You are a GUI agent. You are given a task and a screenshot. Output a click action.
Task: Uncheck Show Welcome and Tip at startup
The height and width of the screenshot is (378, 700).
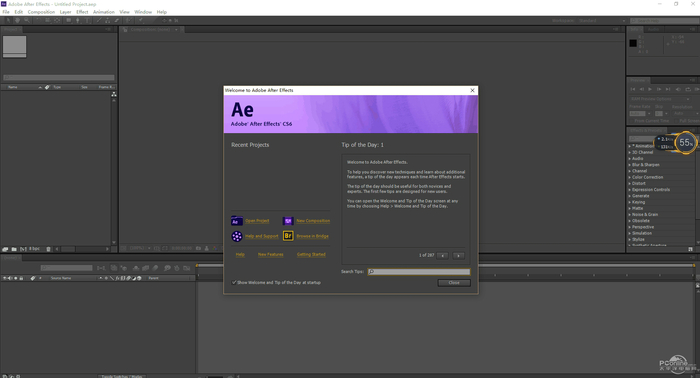coord(233,282)
